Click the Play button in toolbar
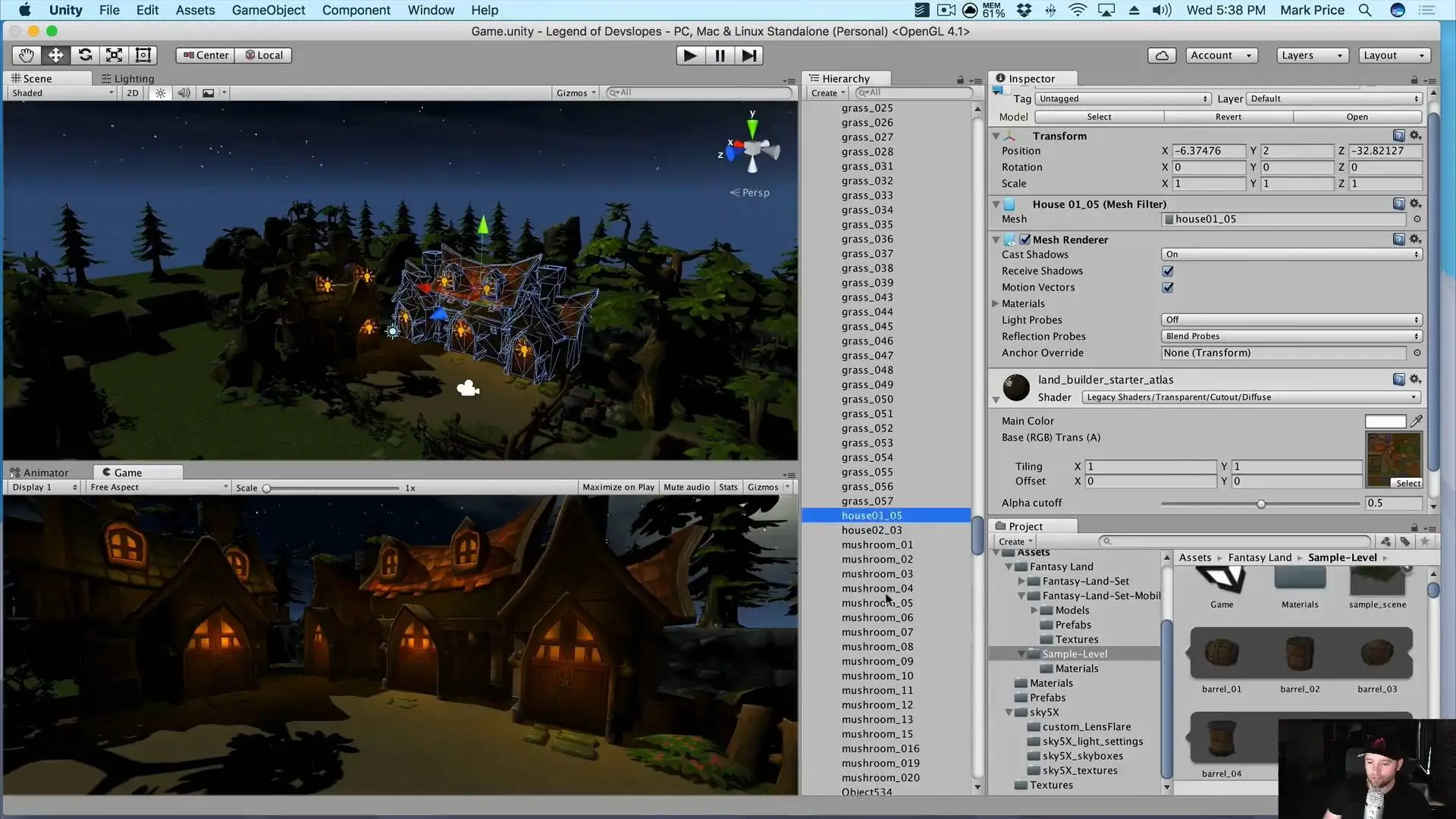 (x=691, y=55)
